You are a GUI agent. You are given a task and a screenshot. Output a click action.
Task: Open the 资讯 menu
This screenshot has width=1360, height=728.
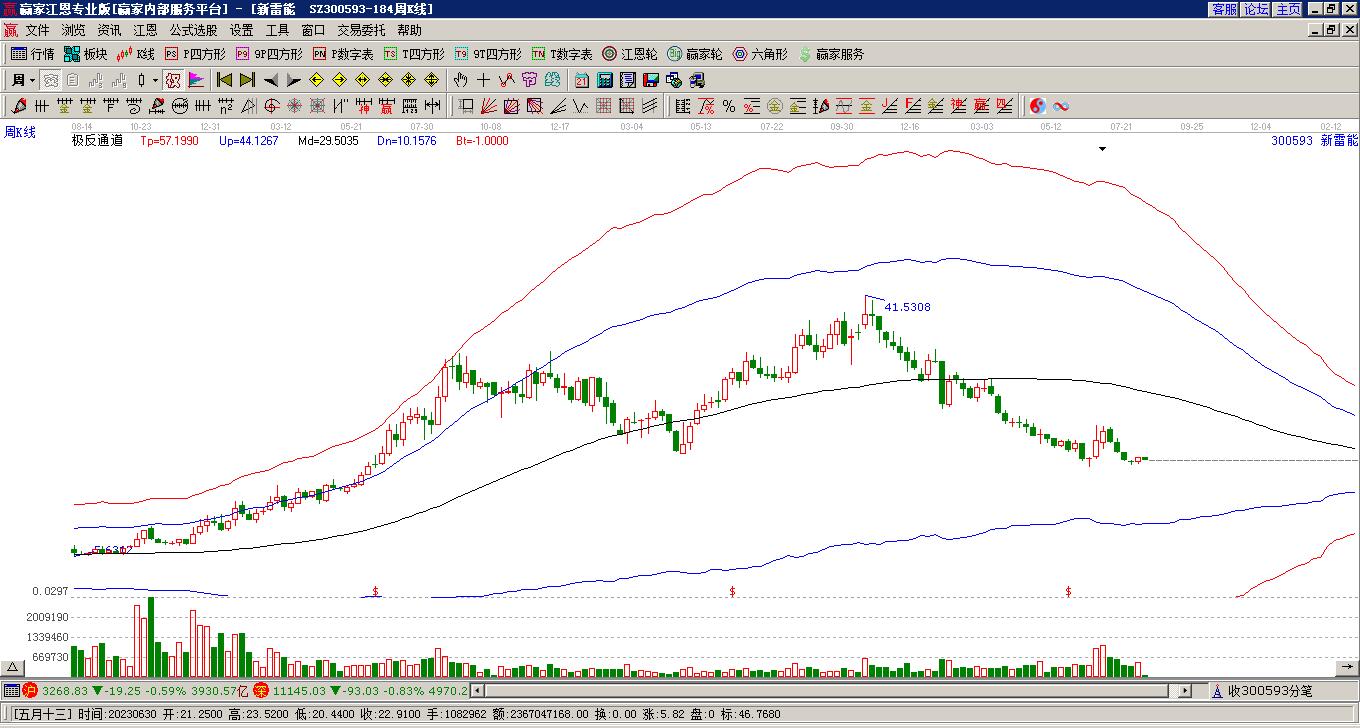coord(109,31)
